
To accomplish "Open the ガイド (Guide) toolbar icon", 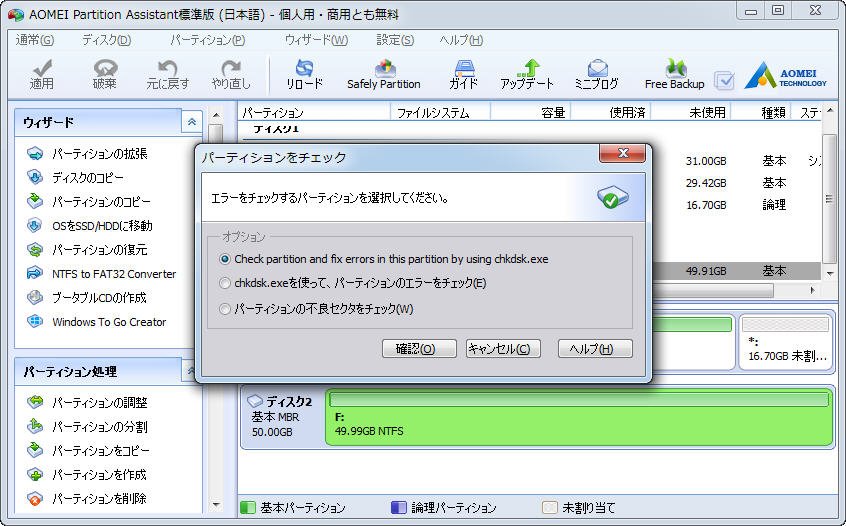I will pyautogui.click(x=463, y=74).
